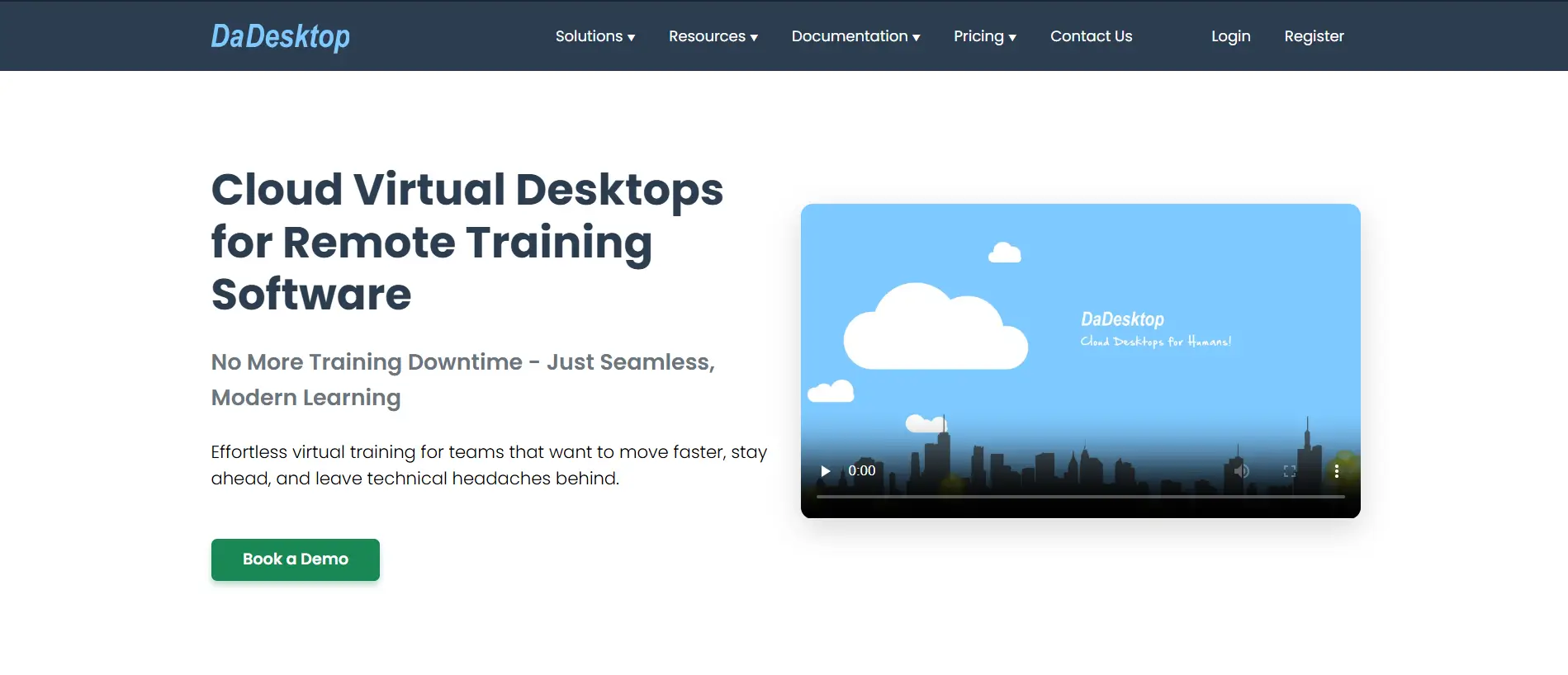This screenshot has height=675, width=1568.
Task: Open the Documentation dropdown
Action: coord(855,36)
